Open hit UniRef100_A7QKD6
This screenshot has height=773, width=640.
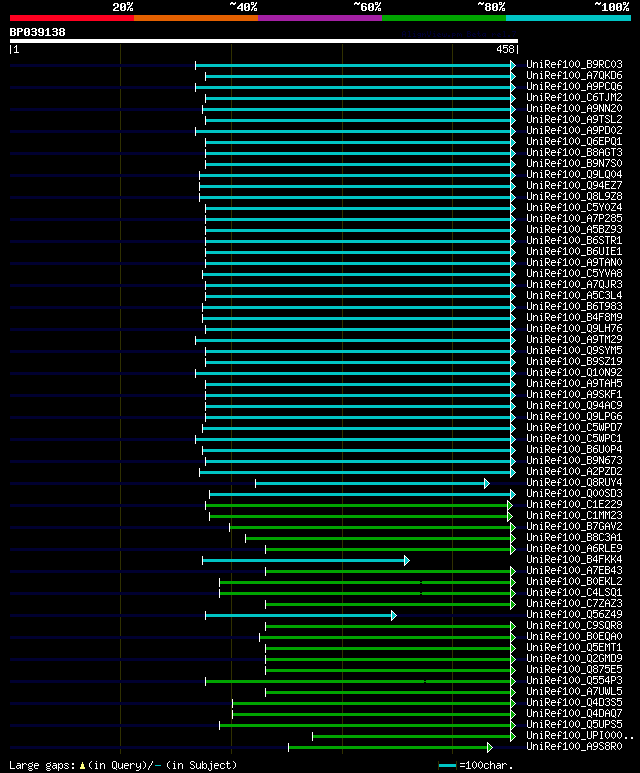(x=574, y=75)
